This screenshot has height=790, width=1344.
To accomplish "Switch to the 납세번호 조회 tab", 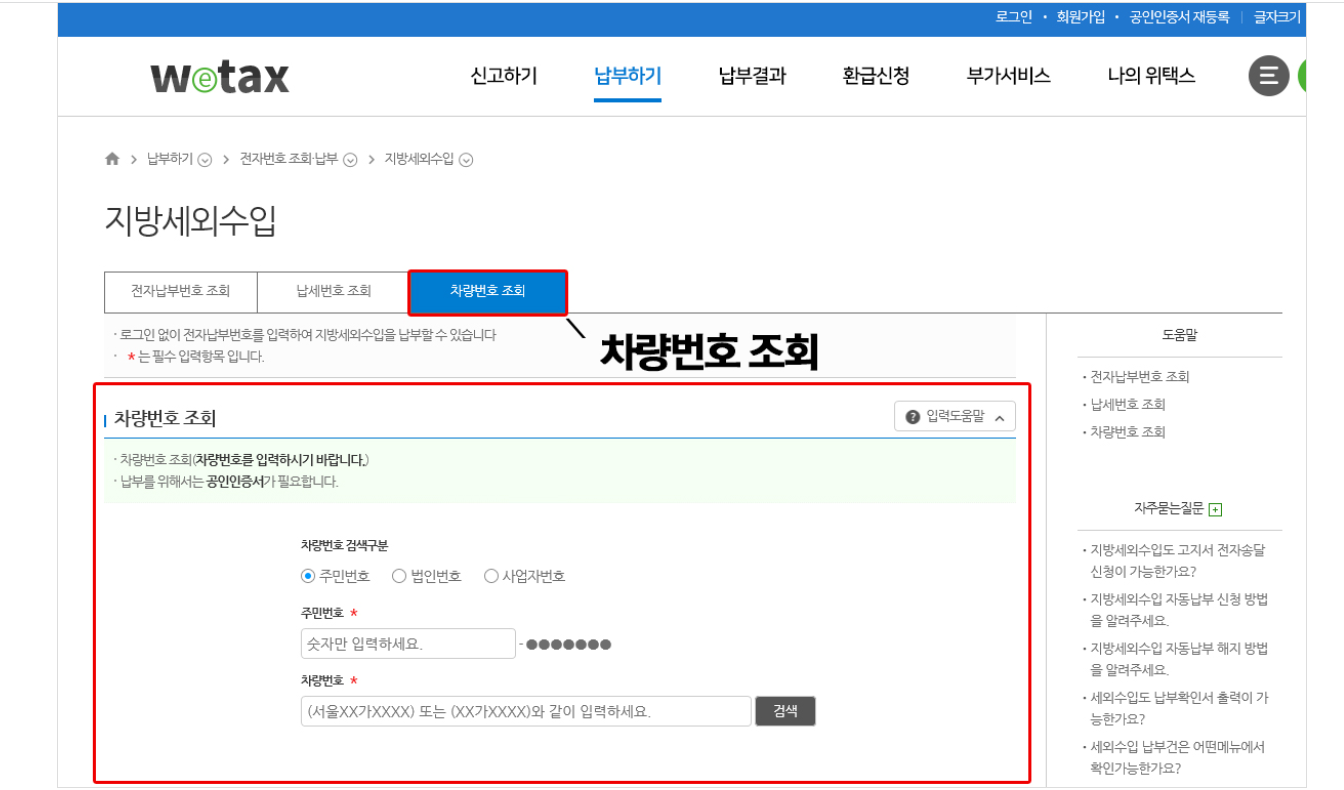I will click(x=333, y=291).
